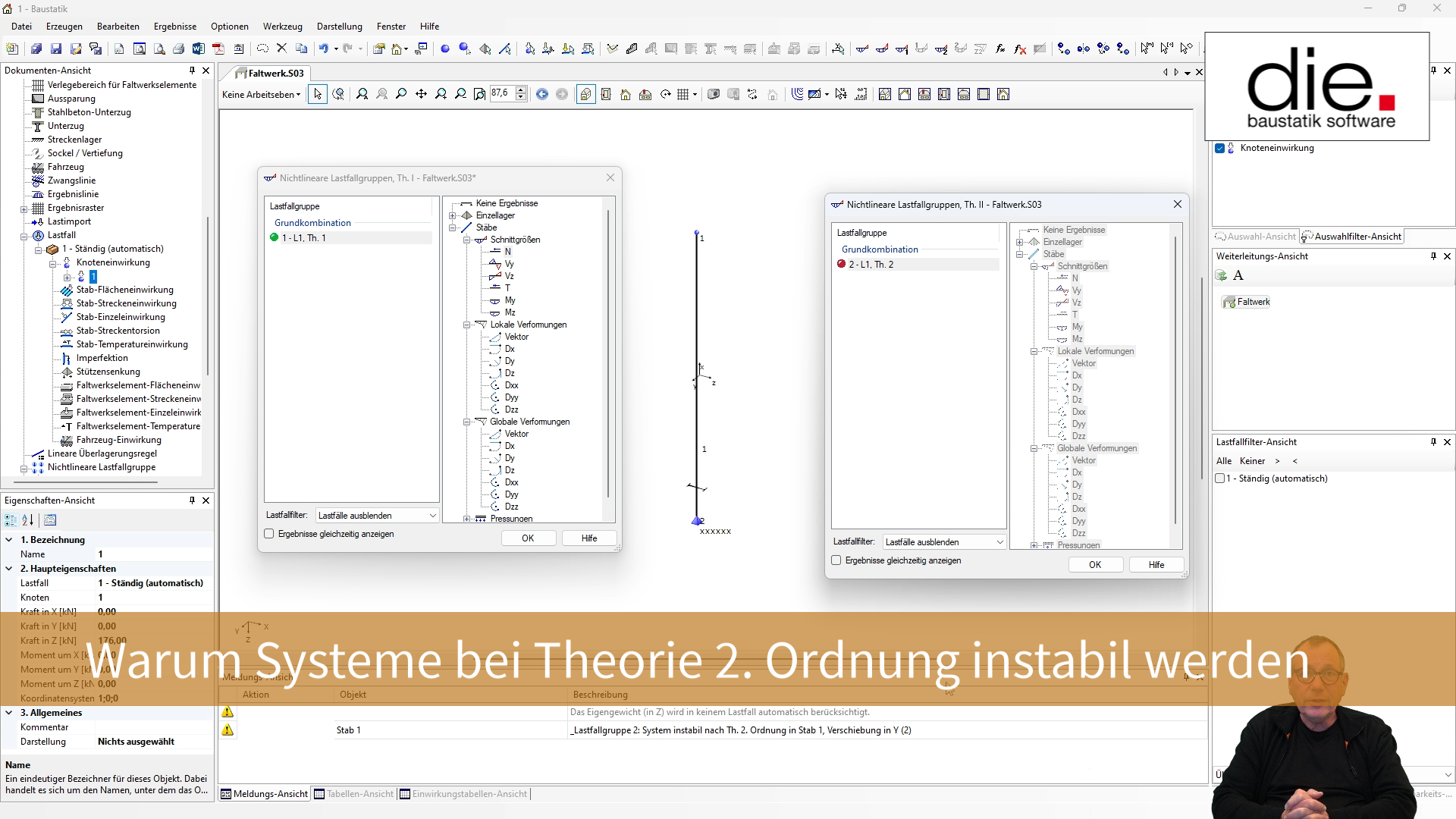Open the 'Keine Arbeitsebenen' dropdown
Viewport: 1456px width, 819px height.
click(x=262, y=95)
